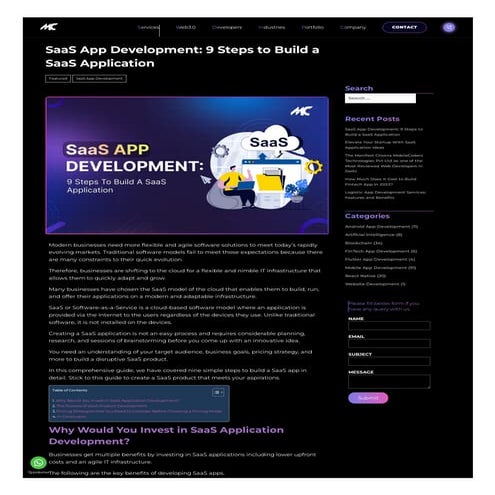Open the Developers menu item
495x495 pixels.
point(227,27)
